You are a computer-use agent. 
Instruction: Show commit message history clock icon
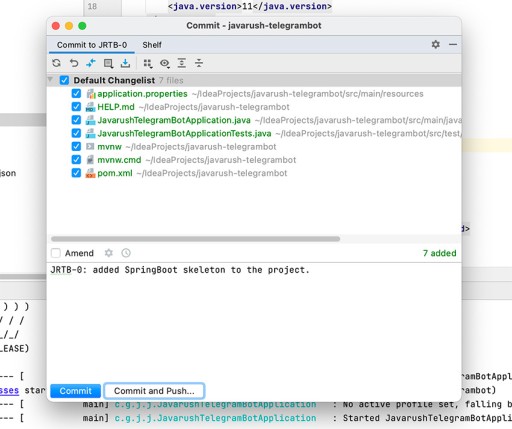(126, 253)
